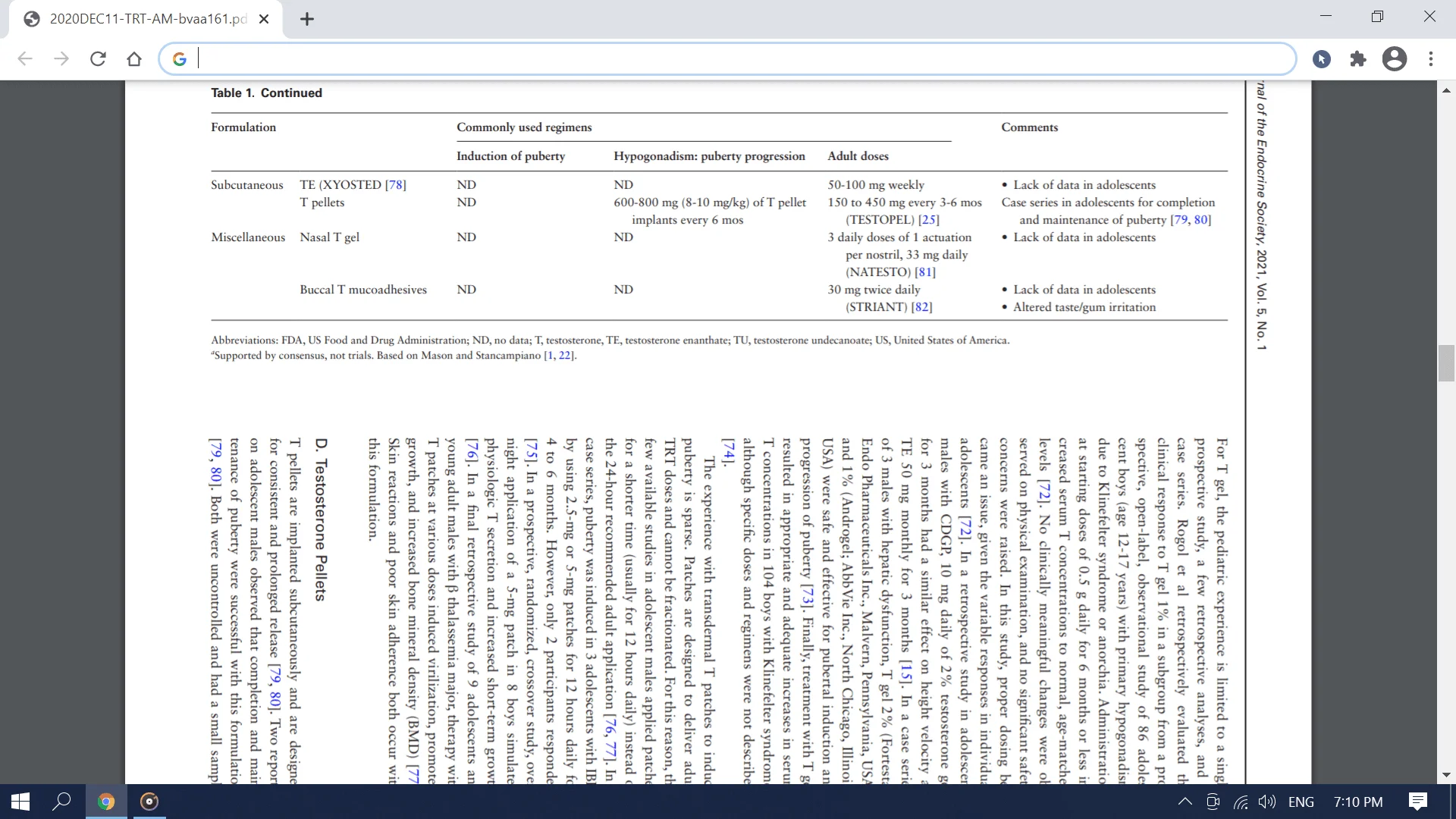1456x819 pixels.
Task: Show hidden system tray icons
Action: (x=1185, y=802)
